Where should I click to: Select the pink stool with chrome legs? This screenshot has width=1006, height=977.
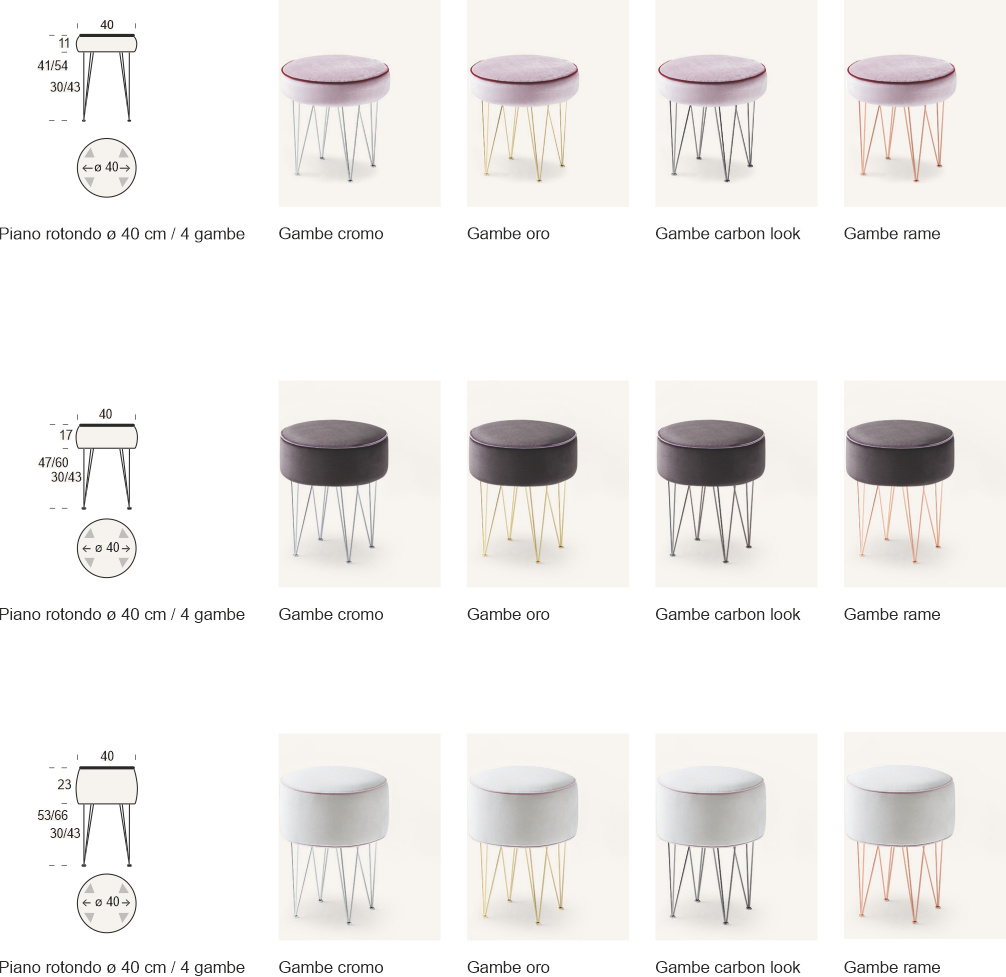359,103
